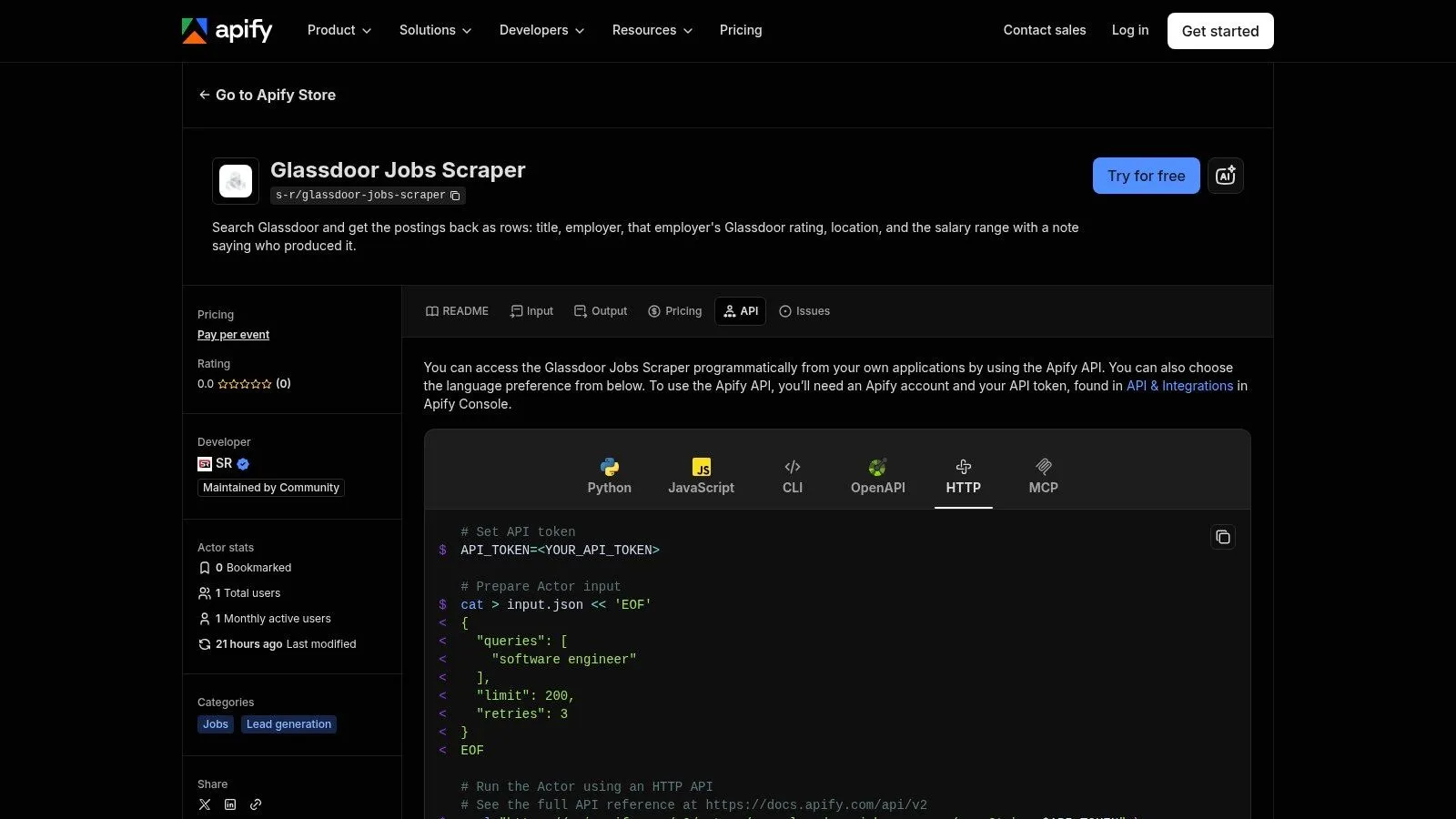Go to Apify Store link
The image size is (1456, 819).
(x=267, y=95)
